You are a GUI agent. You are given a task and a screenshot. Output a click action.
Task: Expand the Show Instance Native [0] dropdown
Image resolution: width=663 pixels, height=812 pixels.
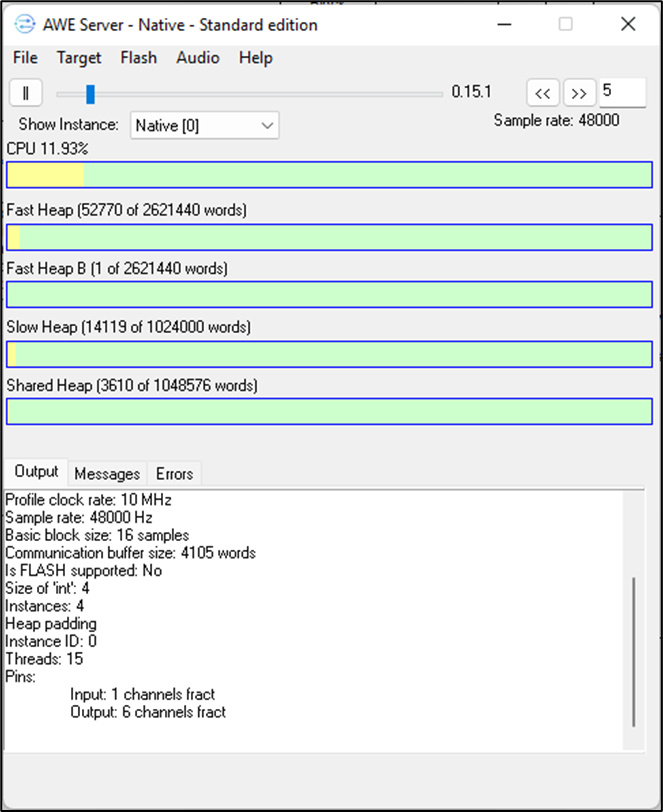(x=205, y=125)
